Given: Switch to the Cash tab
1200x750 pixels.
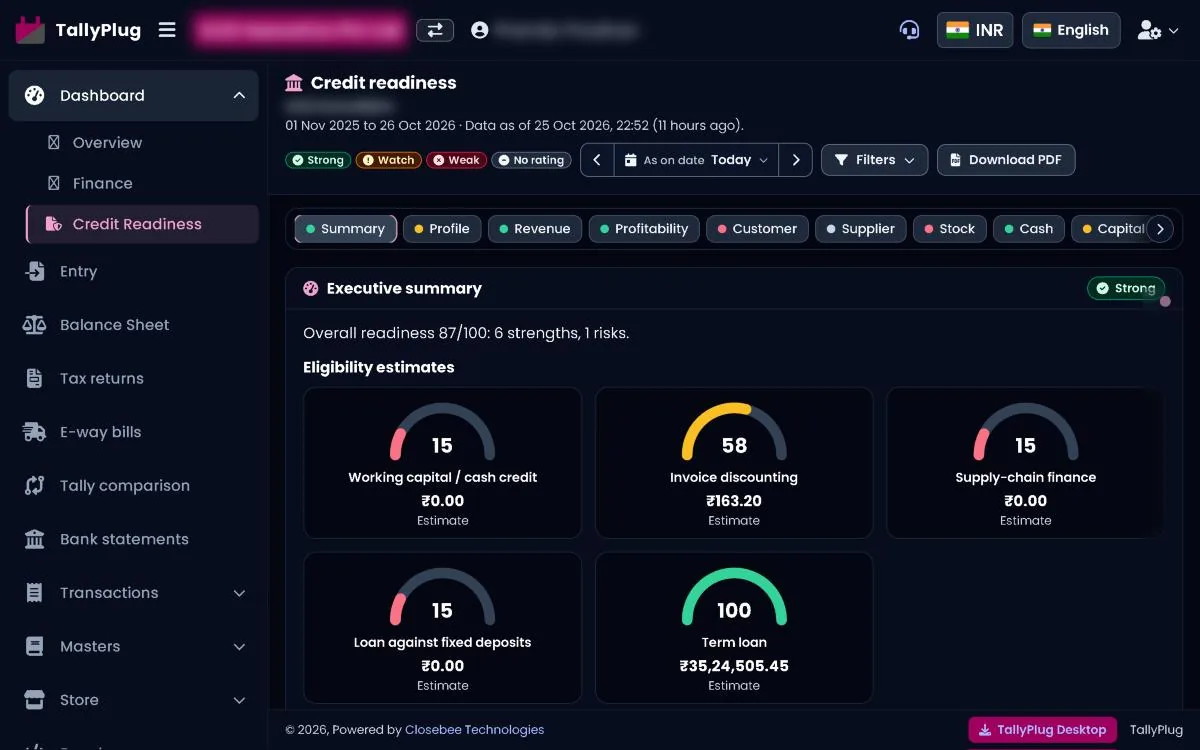Looking at the screenshot, I should 1029,229.
